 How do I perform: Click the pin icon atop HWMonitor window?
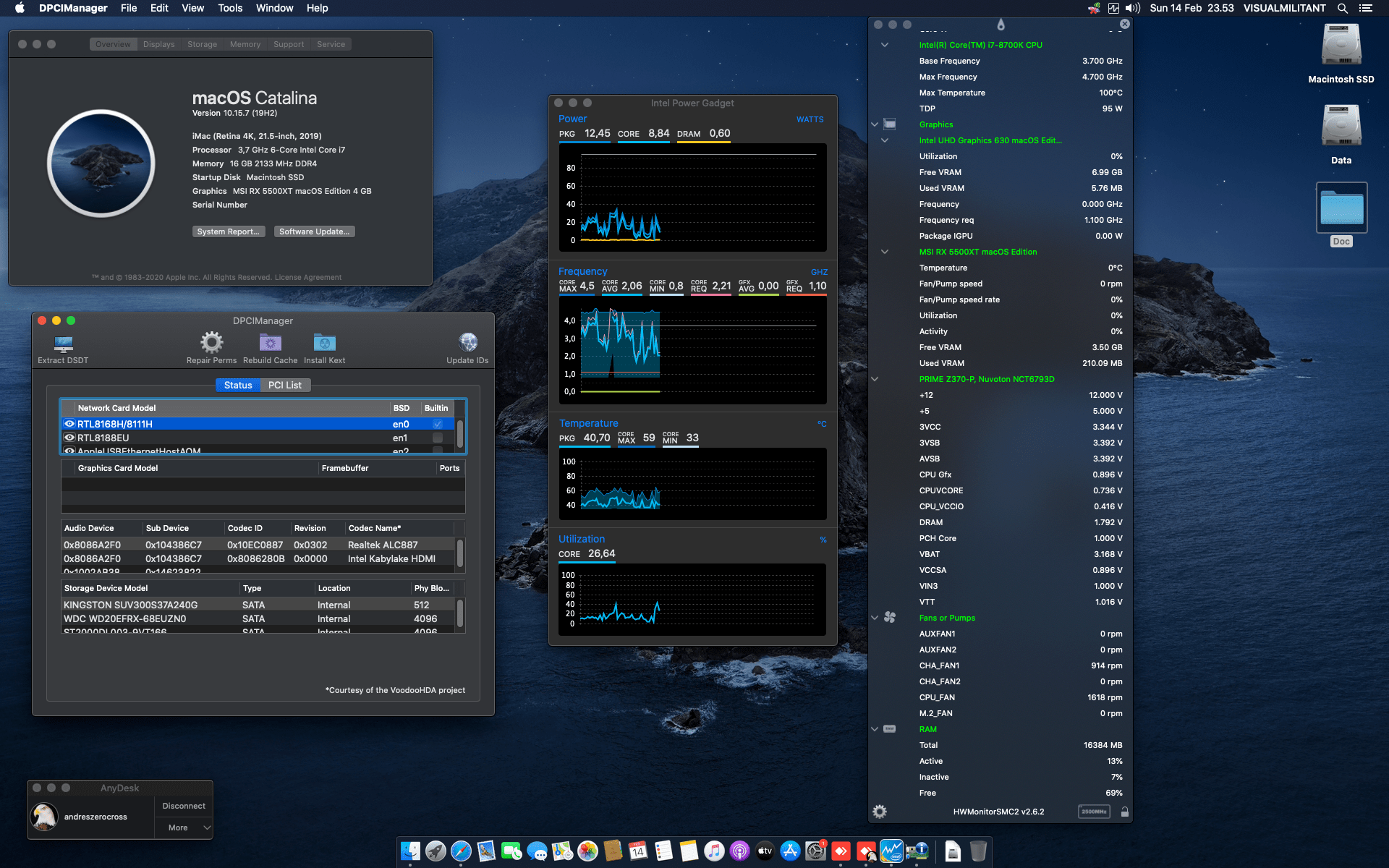(1001, 25)
